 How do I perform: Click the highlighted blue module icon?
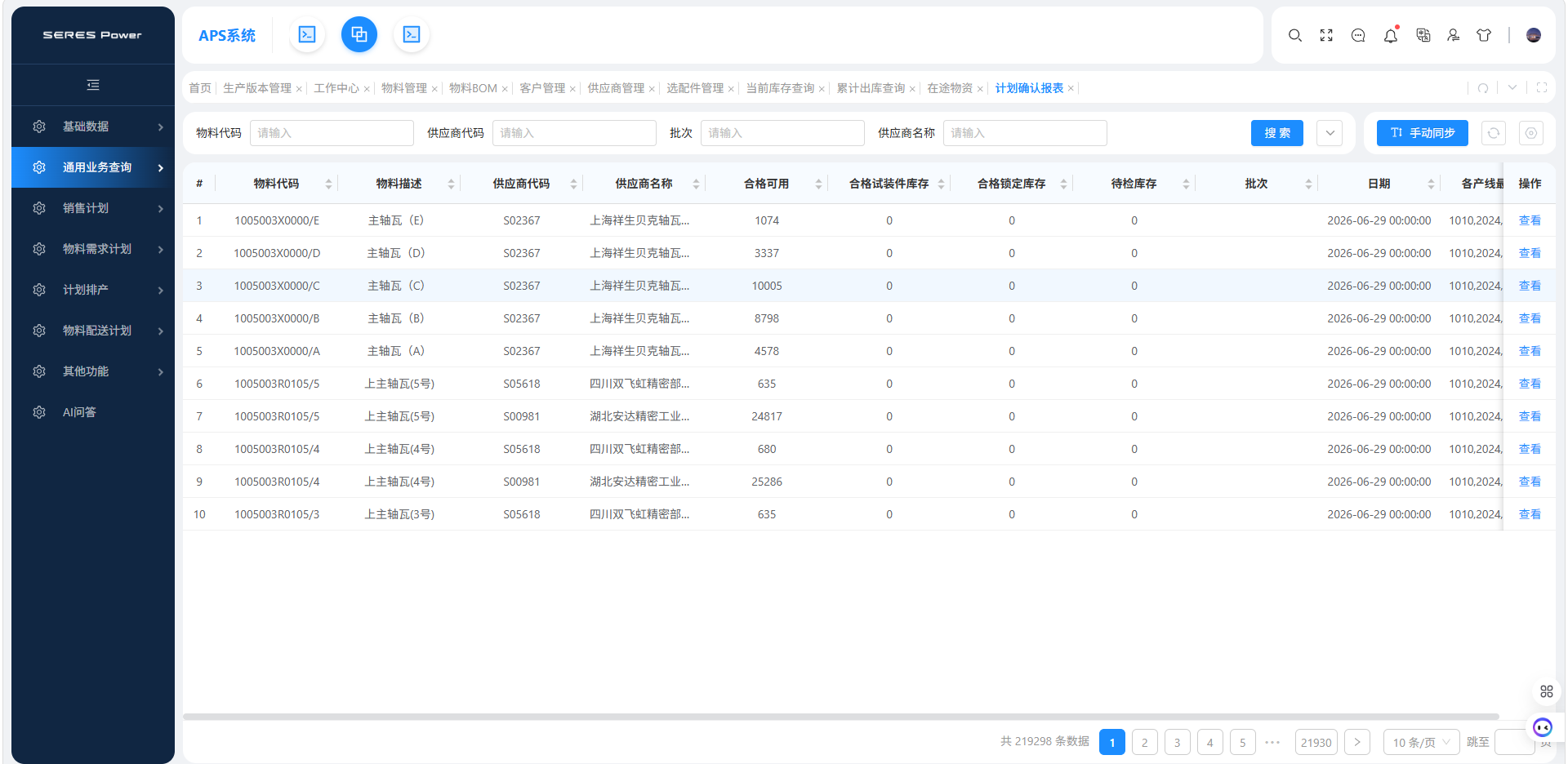tap(359, 34)
